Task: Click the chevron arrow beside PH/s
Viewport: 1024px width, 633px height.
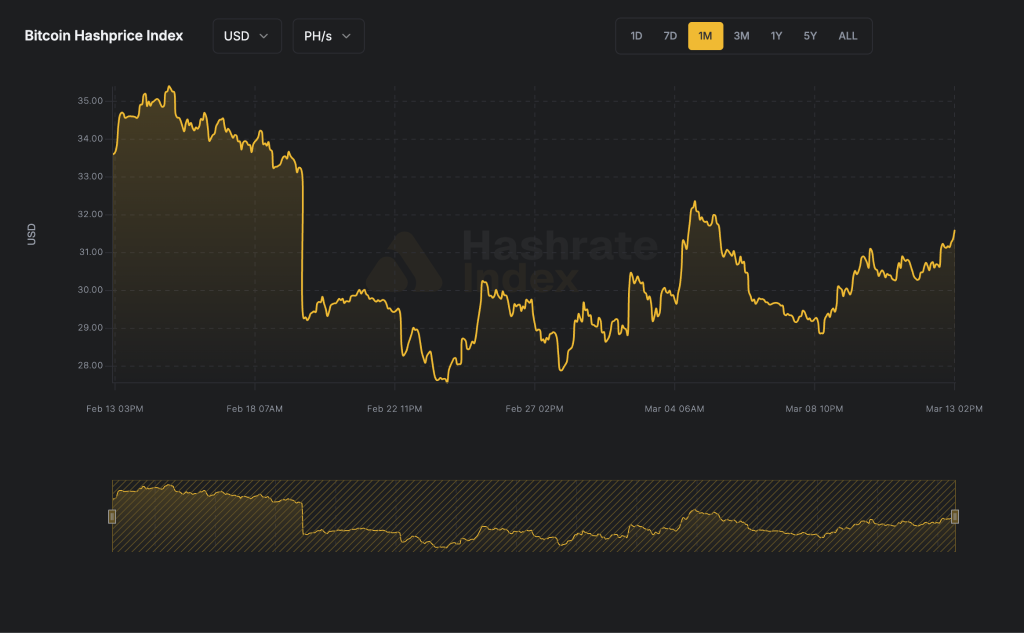Action: point(346,36)
